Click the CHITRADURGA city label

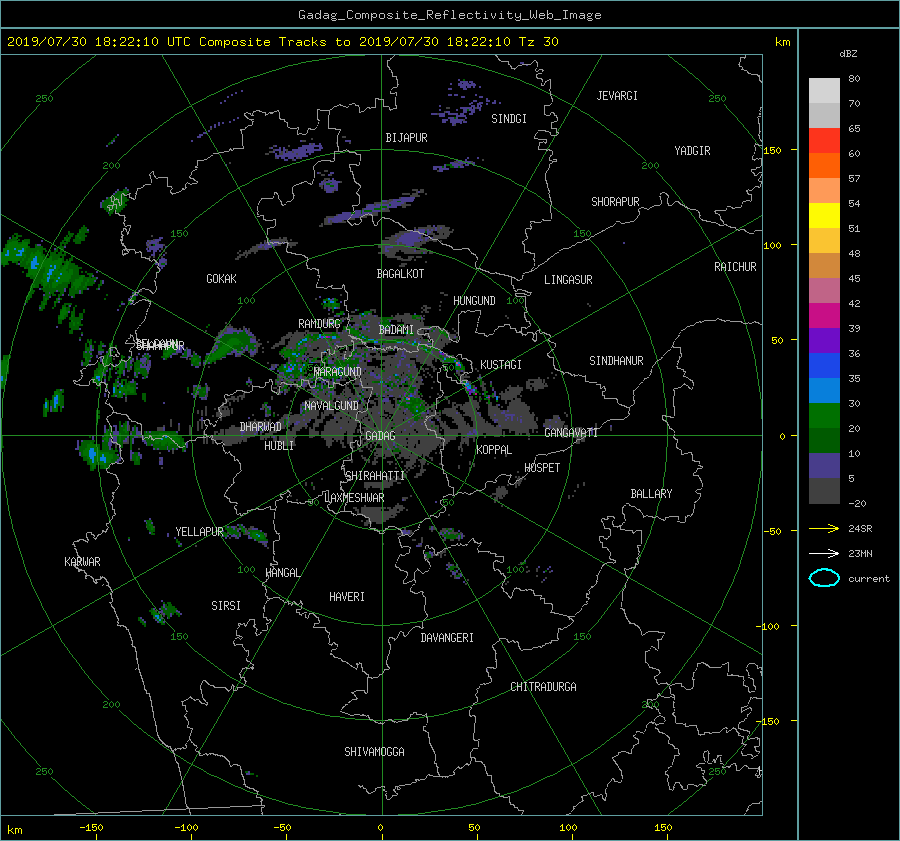click(x=543, y=687)
